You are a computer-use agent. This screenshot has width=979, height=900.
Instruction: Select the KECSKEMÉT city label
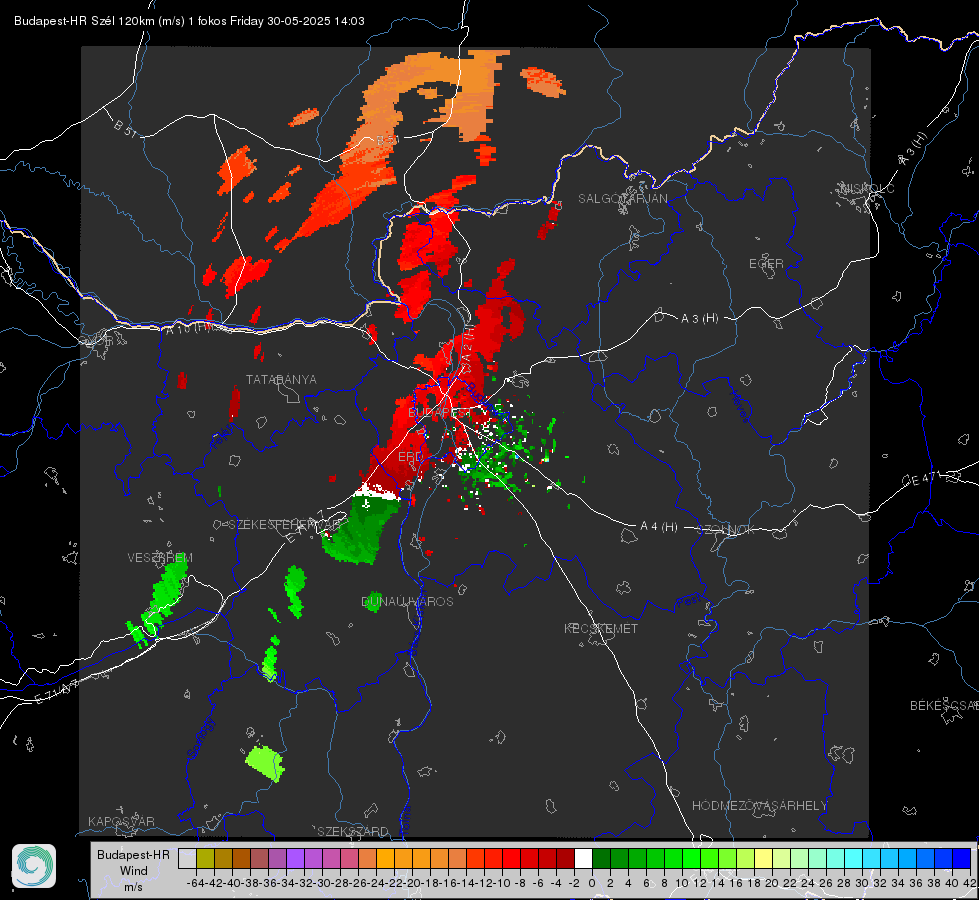coord(601,628)
